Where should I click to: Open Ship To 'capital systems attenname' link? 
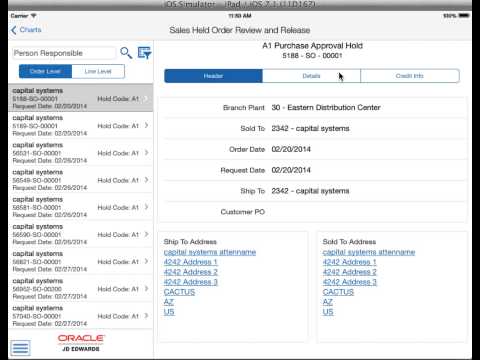pos(210,252)
